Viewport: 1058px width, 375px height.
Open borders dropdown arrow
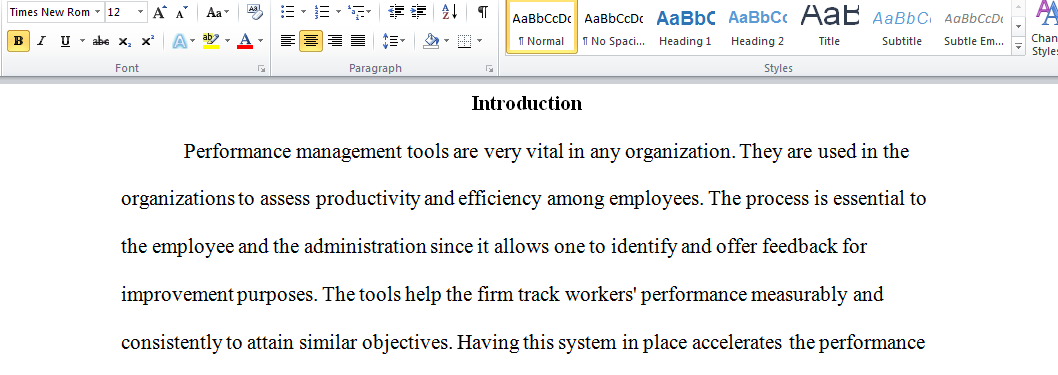point(480,41)
